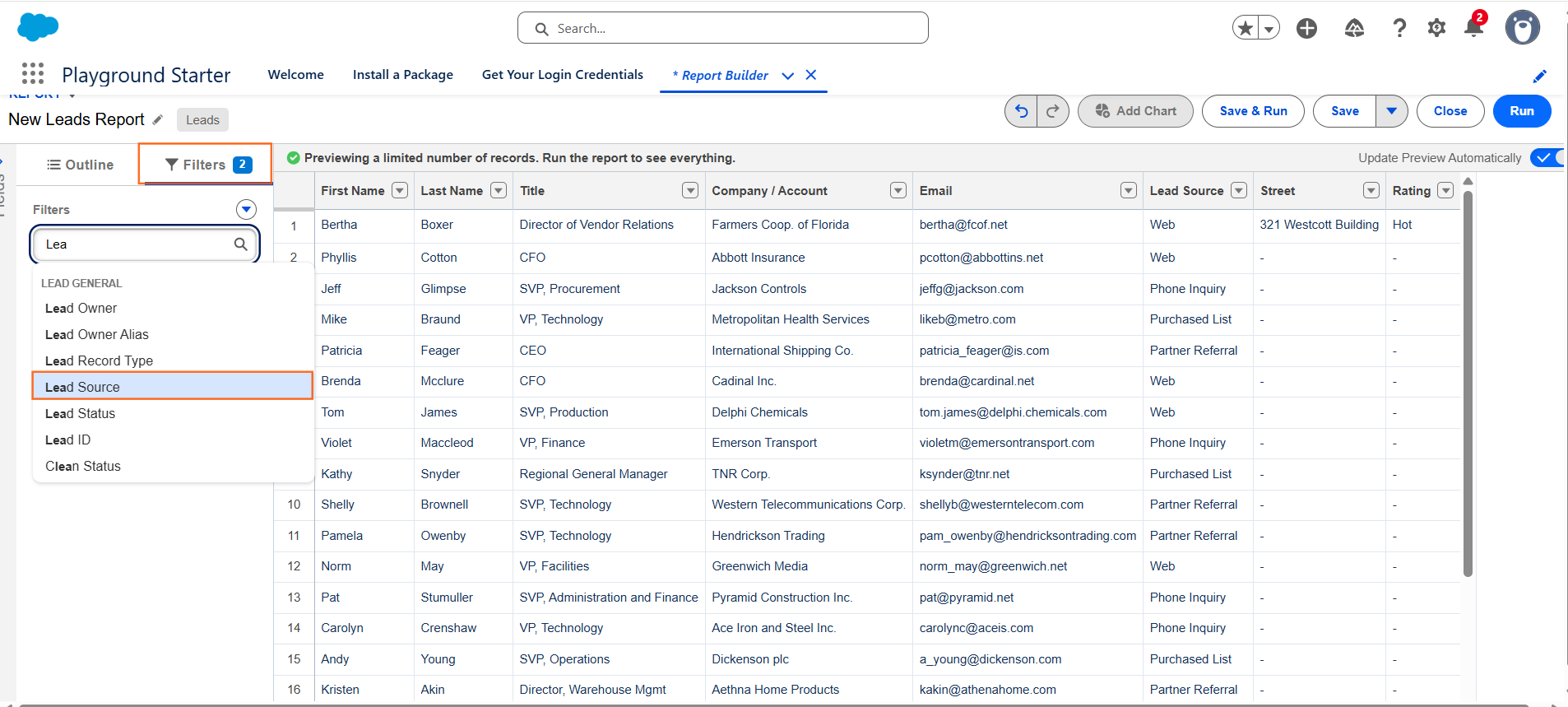1568x707 pixels.
Task: Click the Add Chart button
Action: pos(1135,111)
